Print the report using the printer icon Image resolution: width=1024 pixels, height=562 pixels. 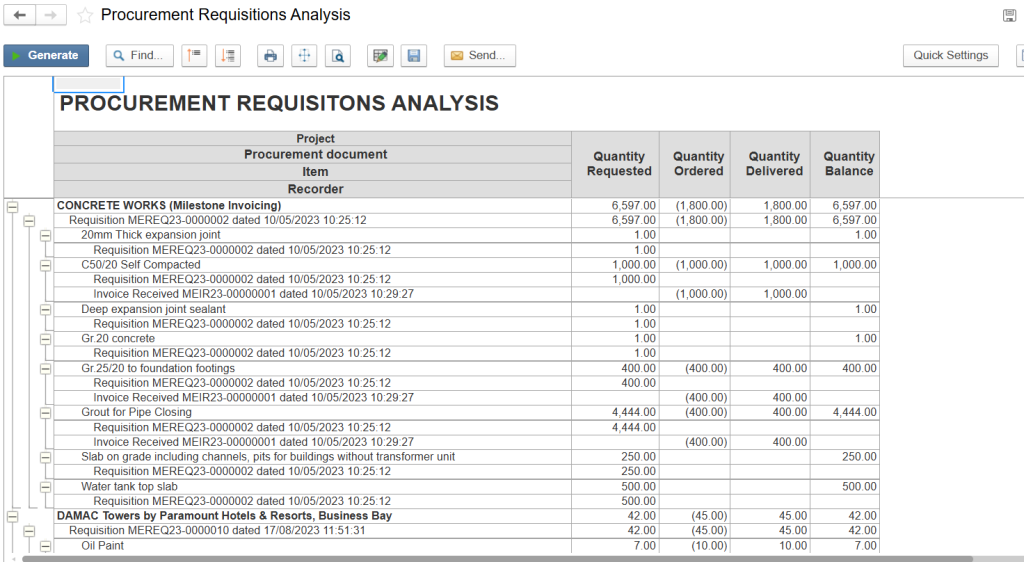pos(270,56)
